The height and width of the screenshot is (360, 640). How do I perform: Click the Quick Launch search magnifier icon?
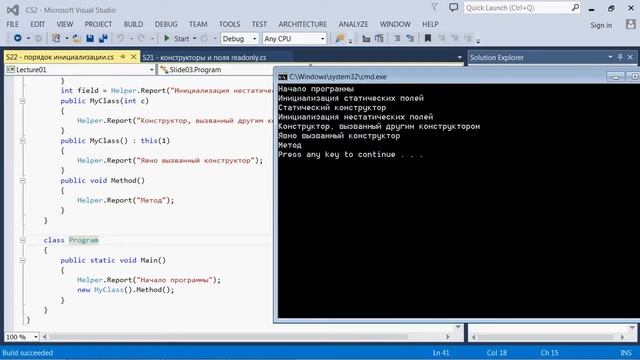click(x=575, y=7)
